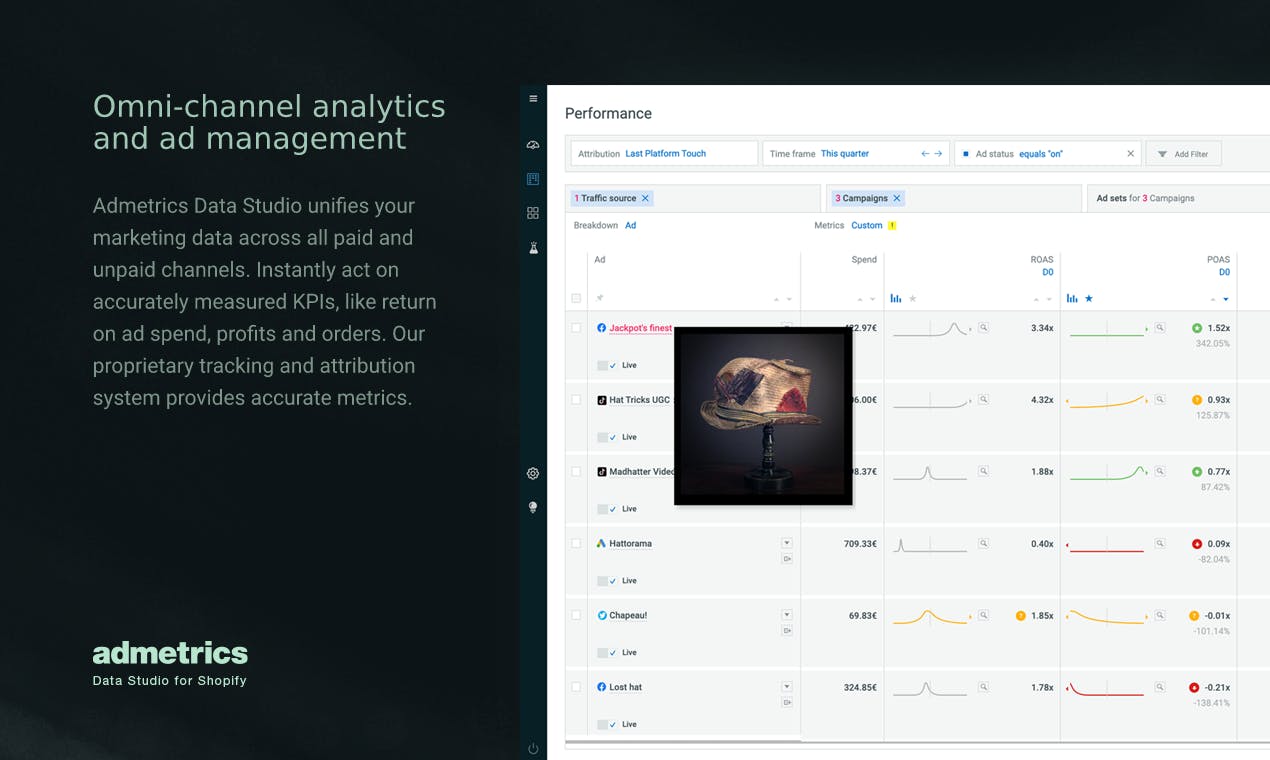Tick the checkbox for Hattorama row
Image resolution: width=1270 pixels, height=760 pixels.
point(576,544)
